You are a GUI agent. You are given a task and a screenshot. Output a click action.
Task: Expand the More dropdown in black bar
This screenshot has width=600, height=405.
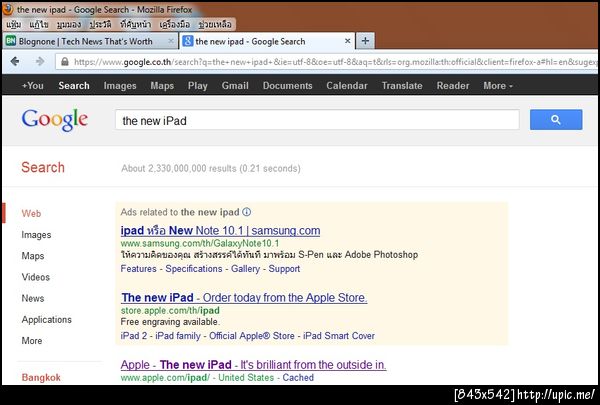(x=498, y=85)
